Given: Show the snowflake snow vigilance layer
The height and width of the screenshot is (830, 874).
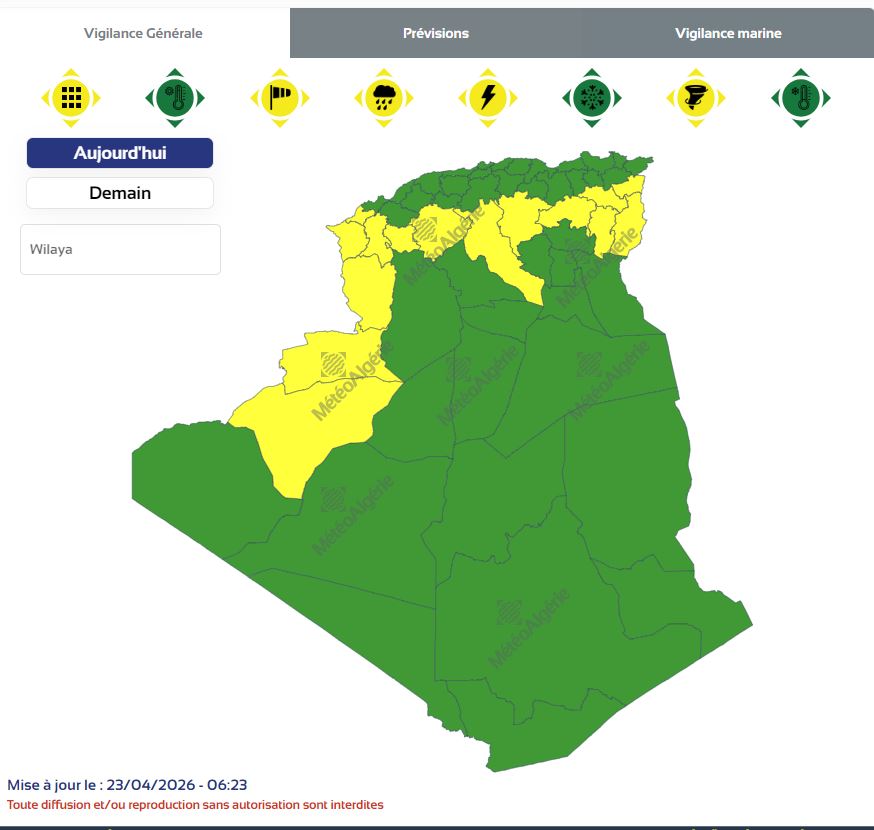Looking at the screenshot, I should [592, 97].
